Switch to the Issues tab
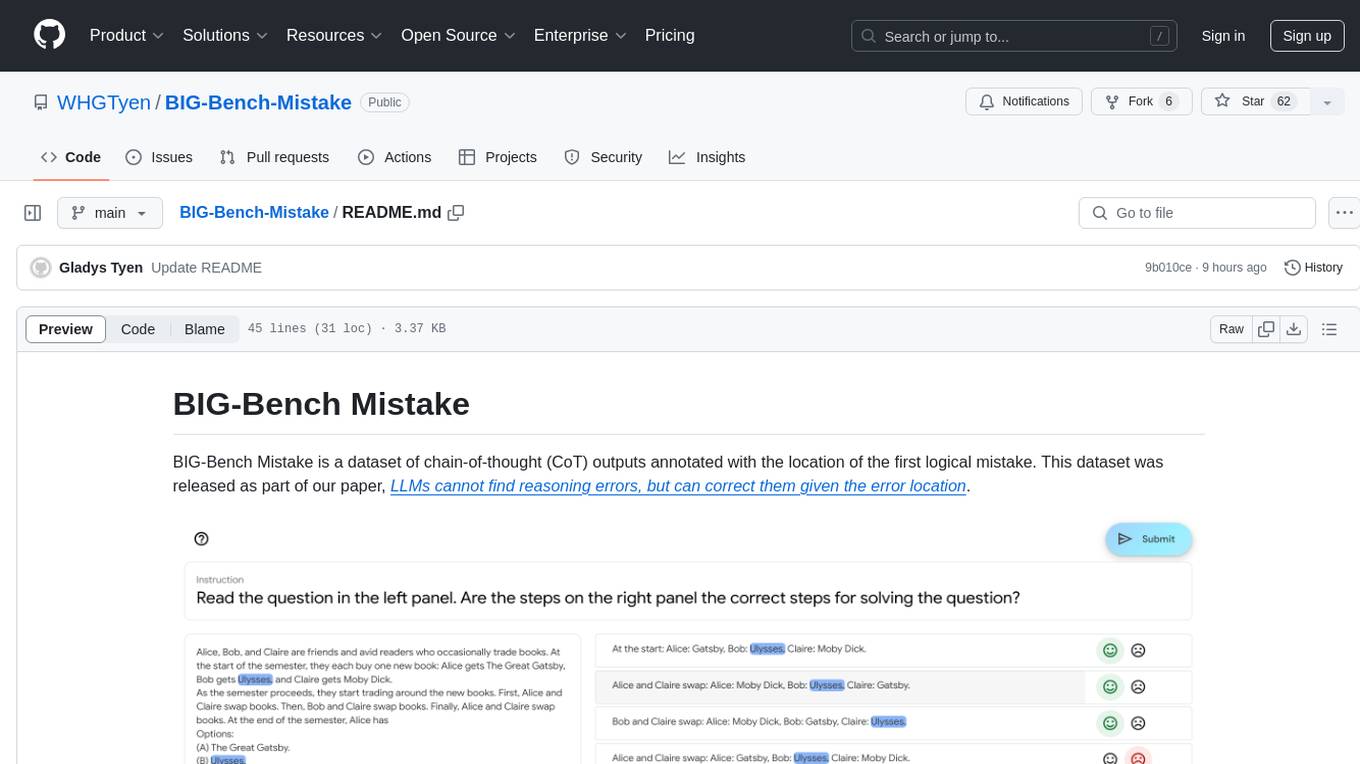The image size is (1360, 764). coord(159,157)
